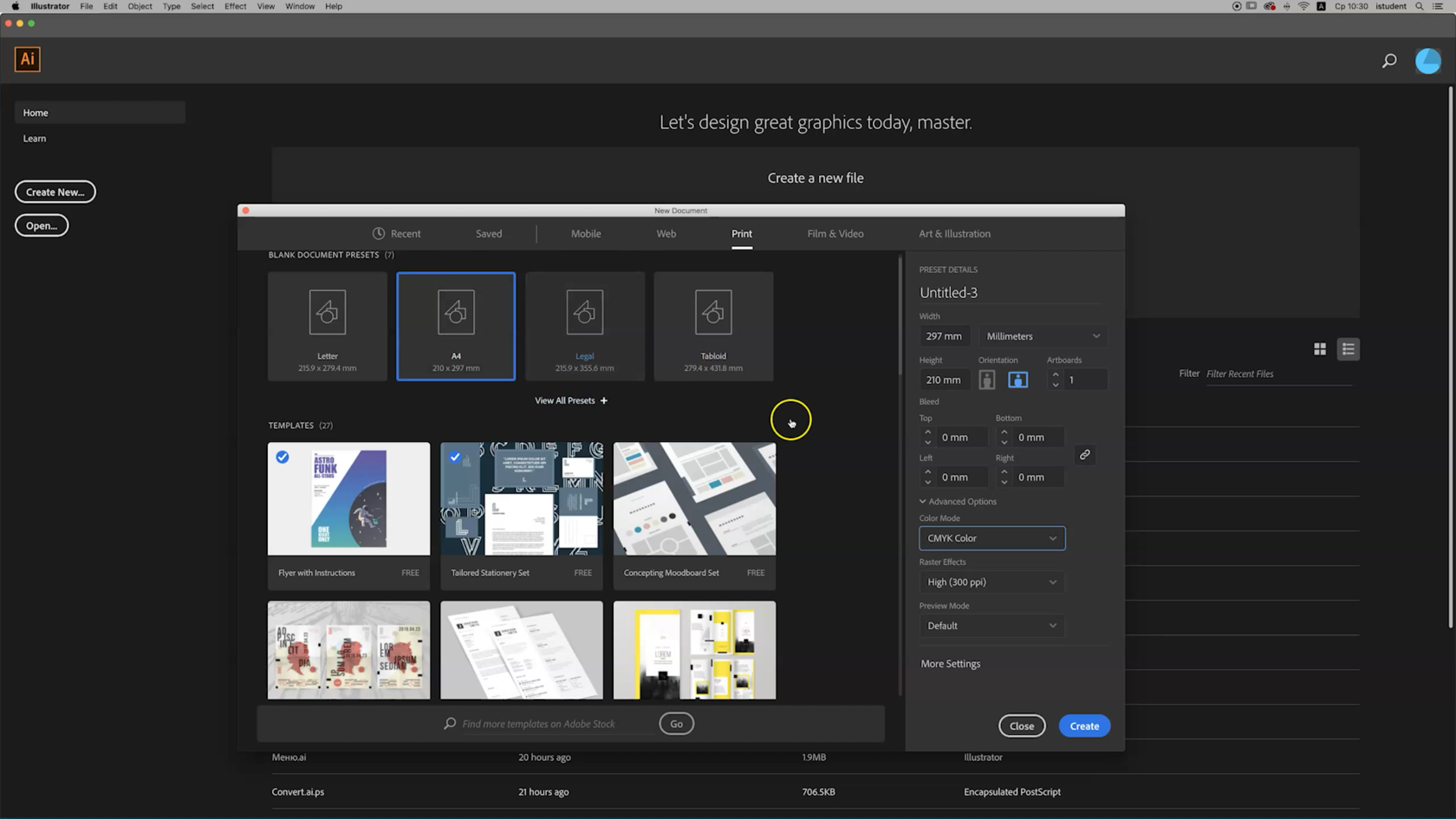Screen dimensions: 1456x819
Task: Open Raster Effects High (300 ppi) dropdown
Action: [x=992, y=582]
